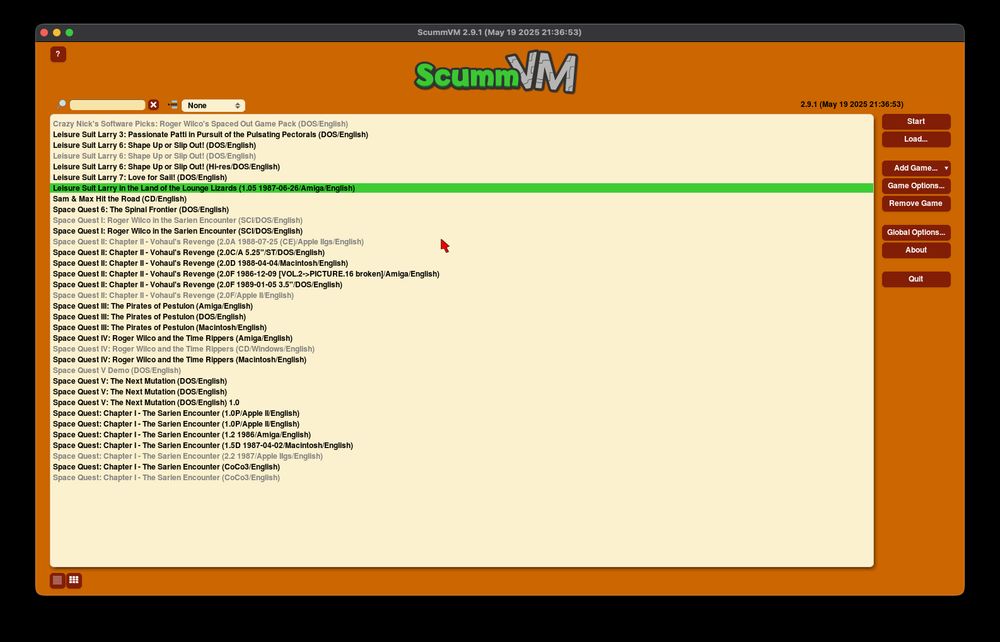Image resolution: width=1000 pixels, height=642 pixels.
Task: Click the group-by icon beside None dropdown
Action: pyautogui.click(x=173, y=105)
